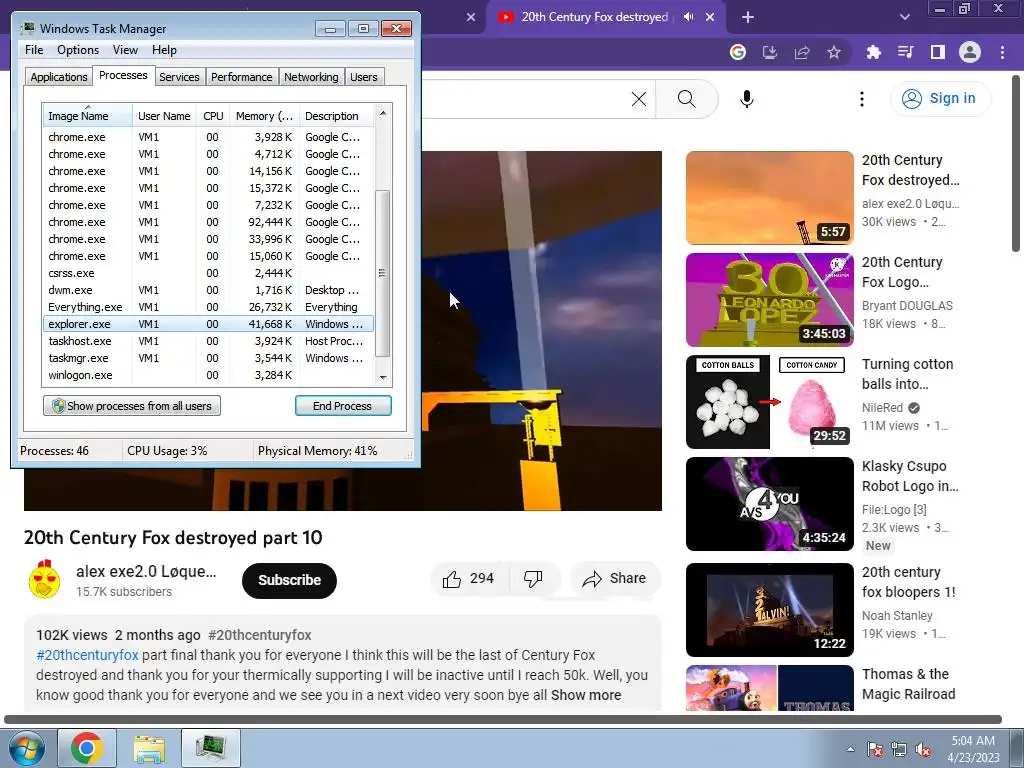Open the Options menu in Task Manager
The image size is (1024, 768).
[x=78, y=50]
